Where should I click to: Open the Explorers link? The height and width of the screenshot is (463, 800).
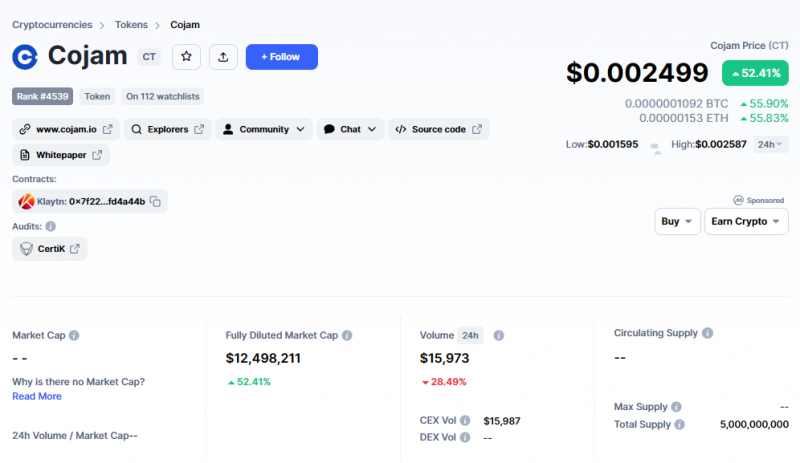pos(168,129)
